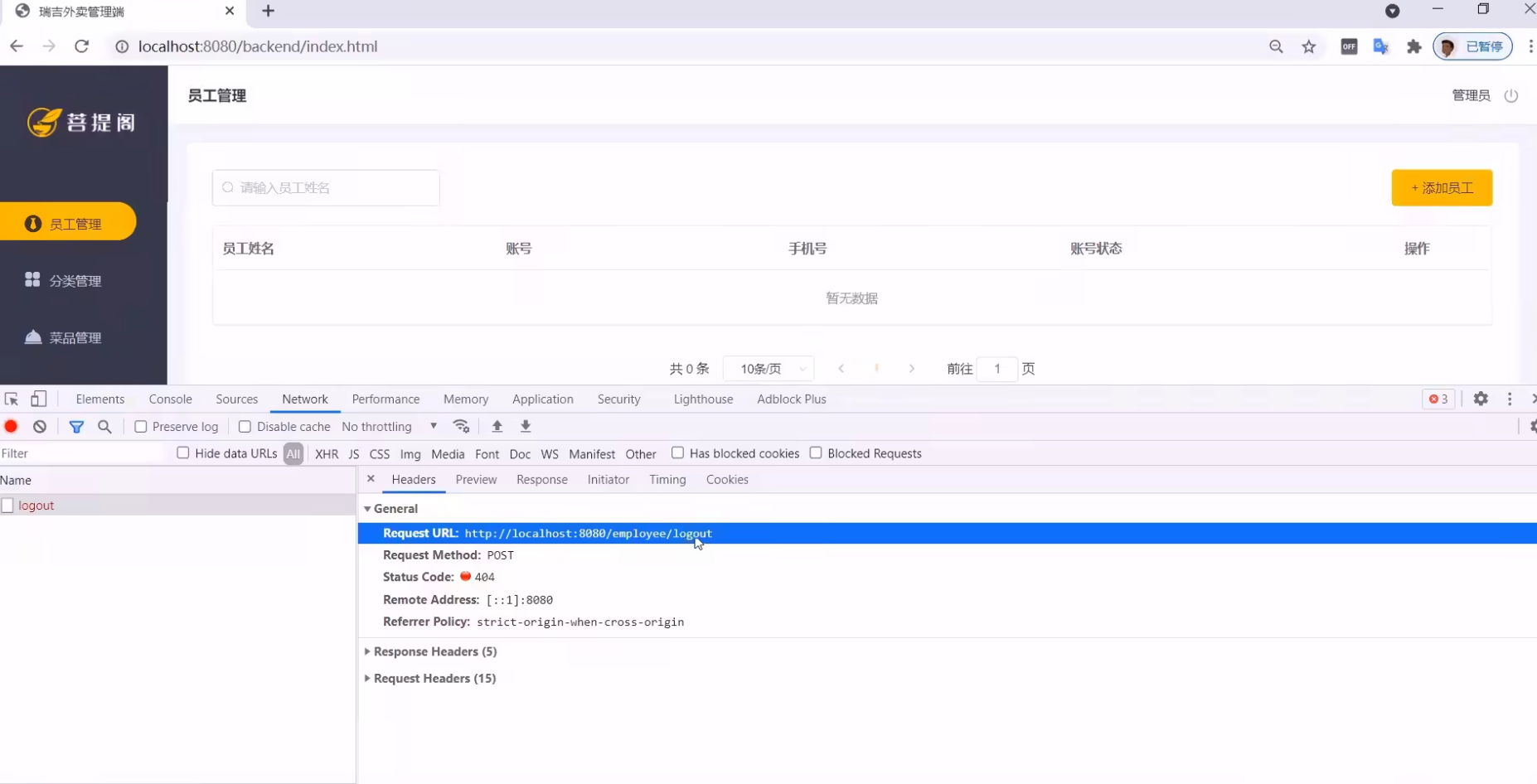Go to next page with right chevron
The image size is (1537, 784).
(912, 369)
